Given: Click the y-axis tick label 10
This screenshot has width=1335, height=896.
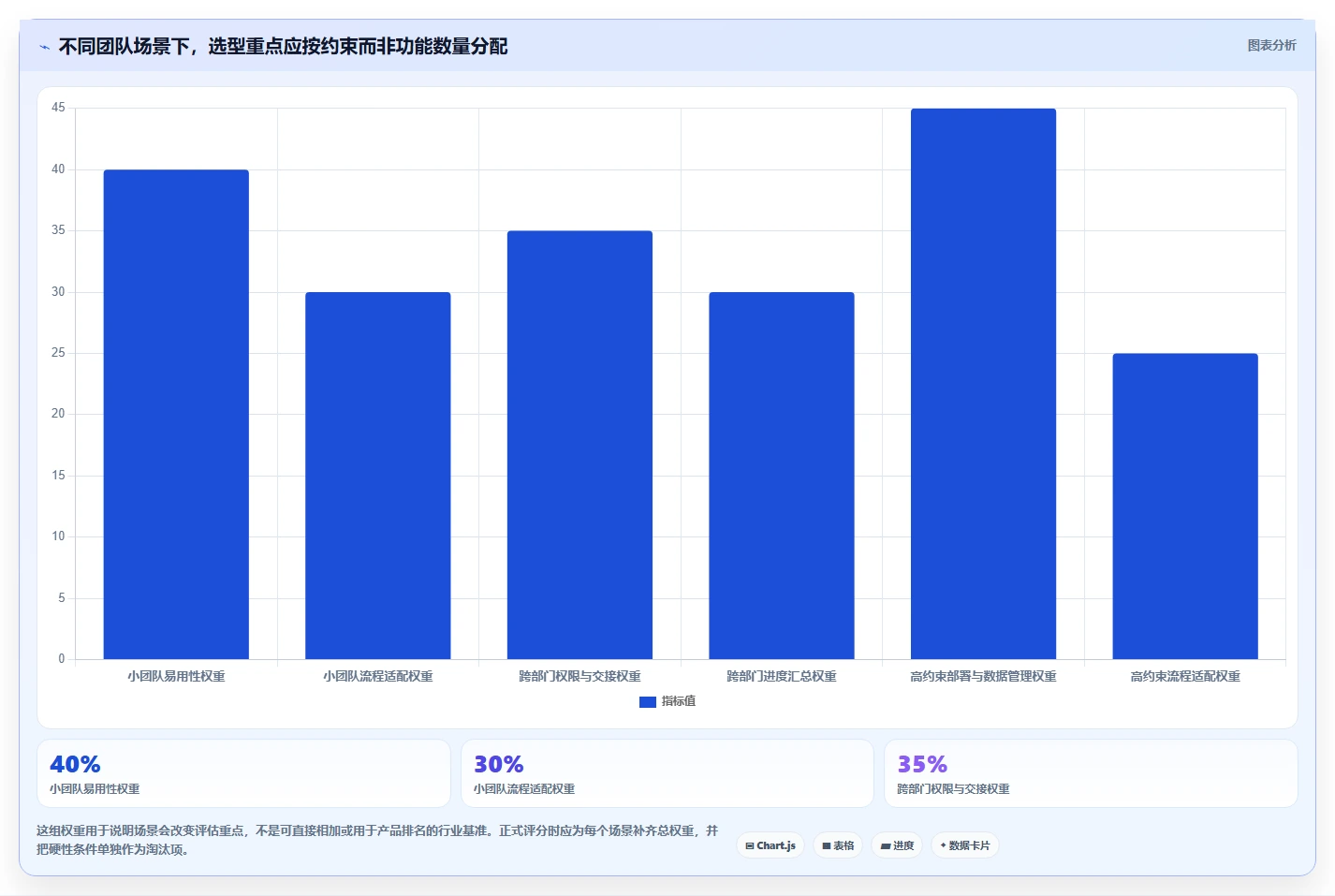Looking at the screenshot, I should pos(58,536).
